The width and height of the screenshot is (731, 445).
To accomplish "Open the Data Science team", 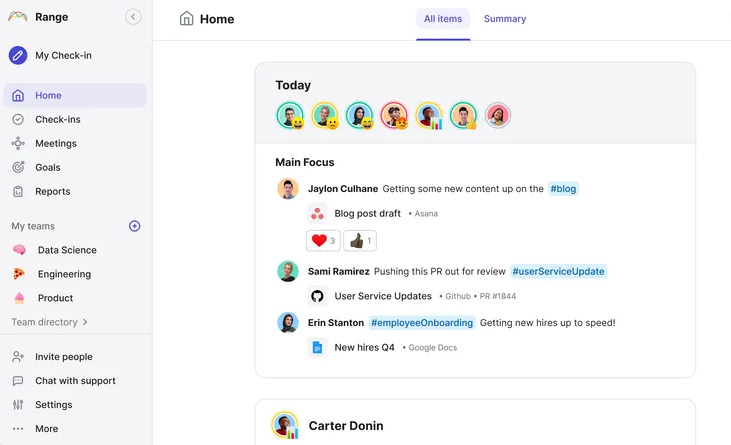I will point(67,250).
